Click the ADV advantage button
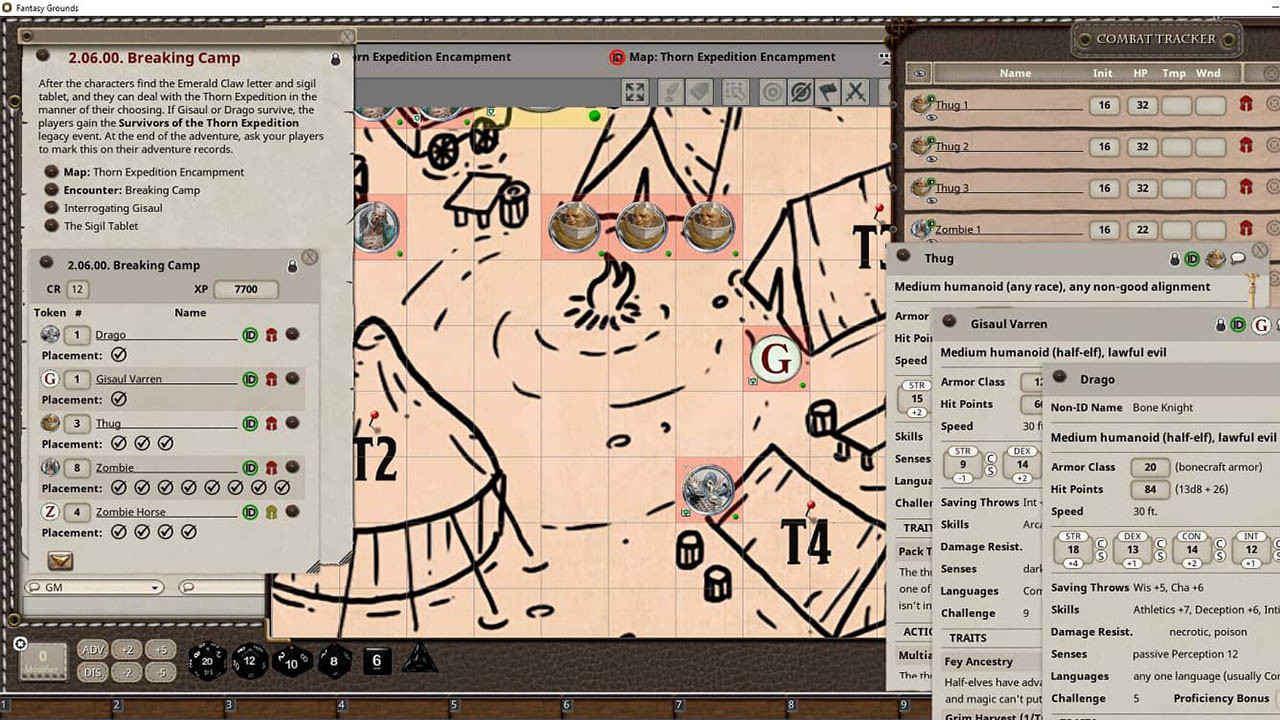The width and height of the screenshot is (1280, 720). [x=93, y=650]
